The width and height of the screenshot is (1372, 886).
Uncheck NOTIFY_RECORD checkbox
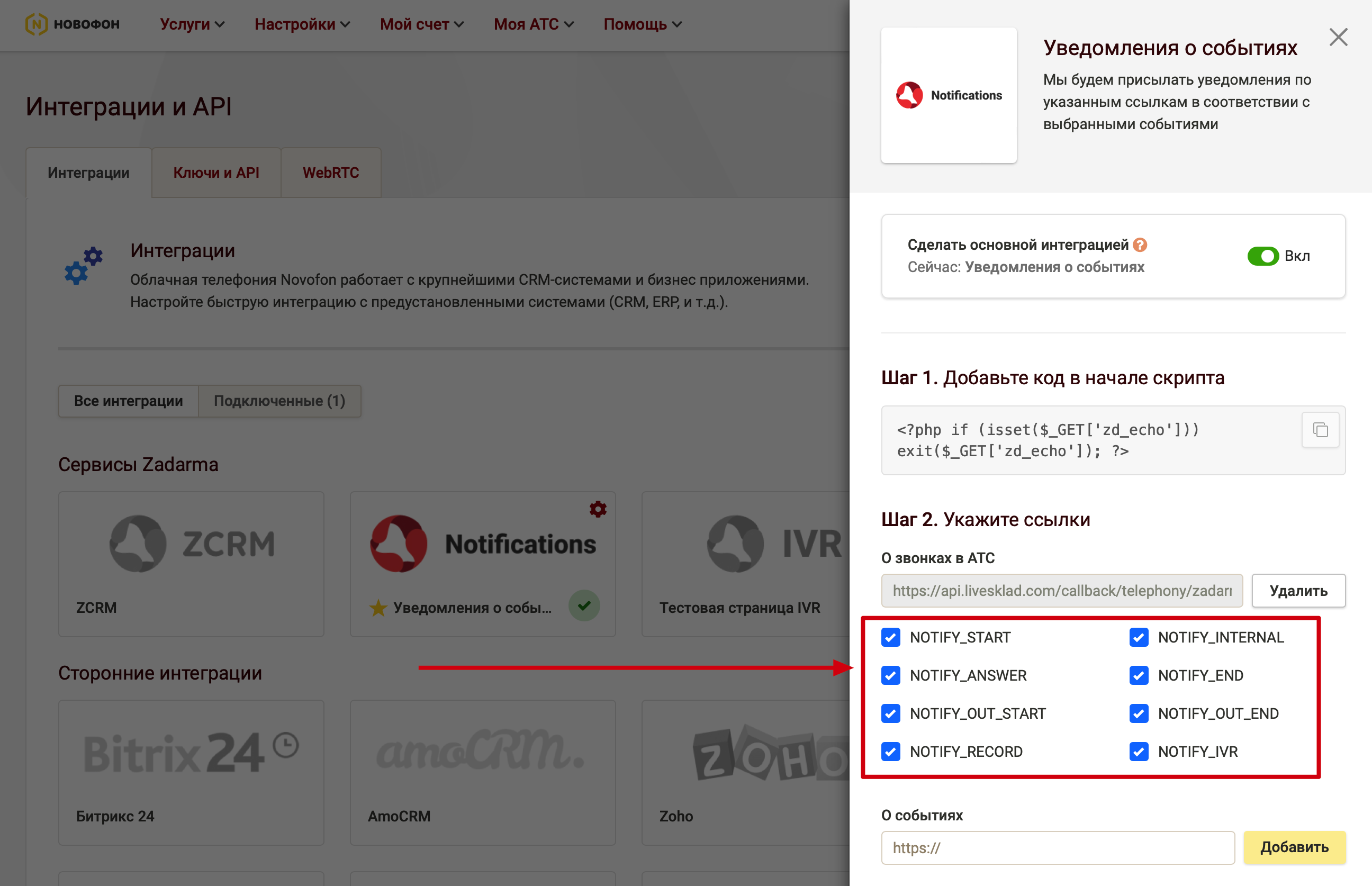click(x=890, y=752)
